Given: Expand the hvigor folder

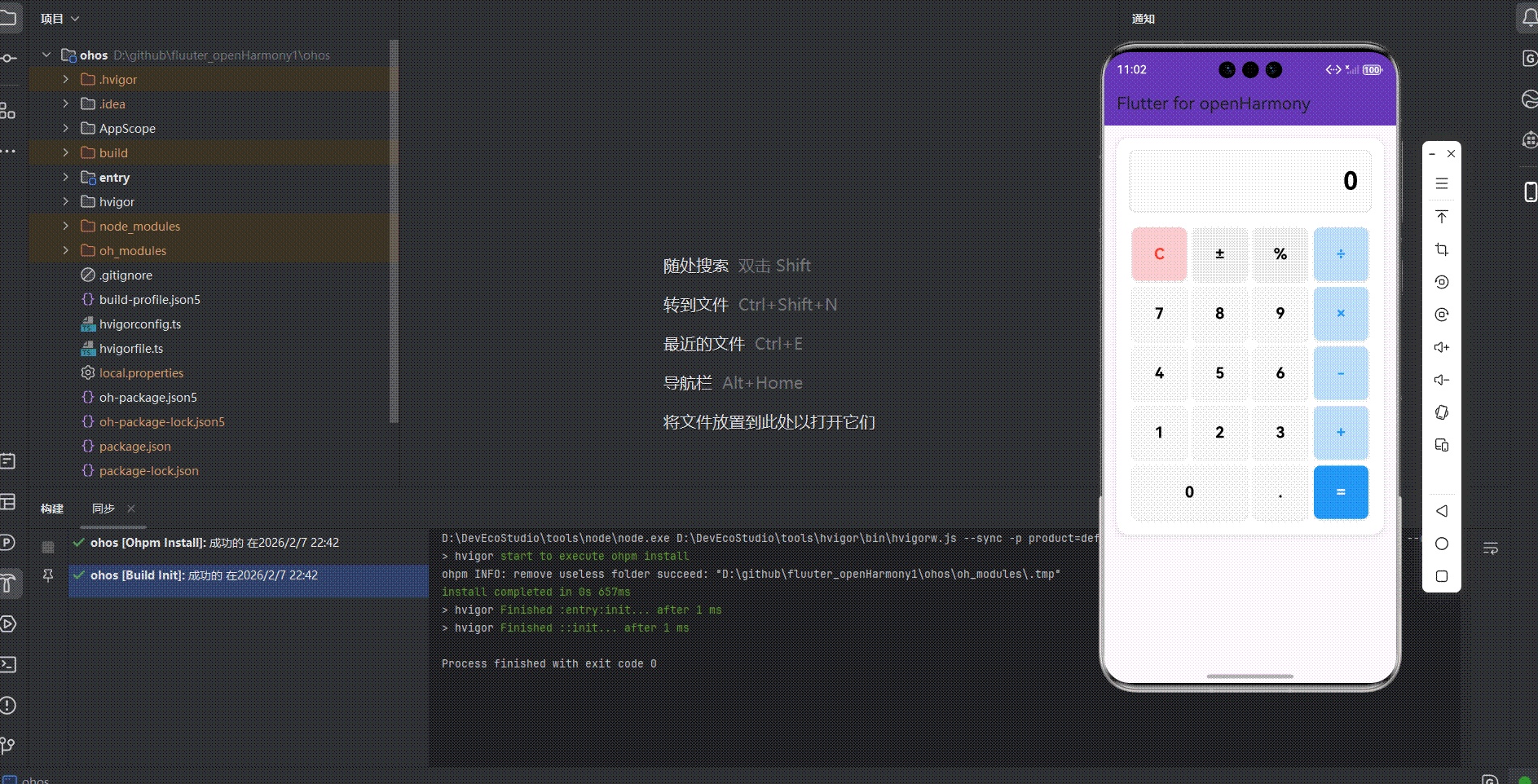Looking at the screenshot, I should [66, 201].
